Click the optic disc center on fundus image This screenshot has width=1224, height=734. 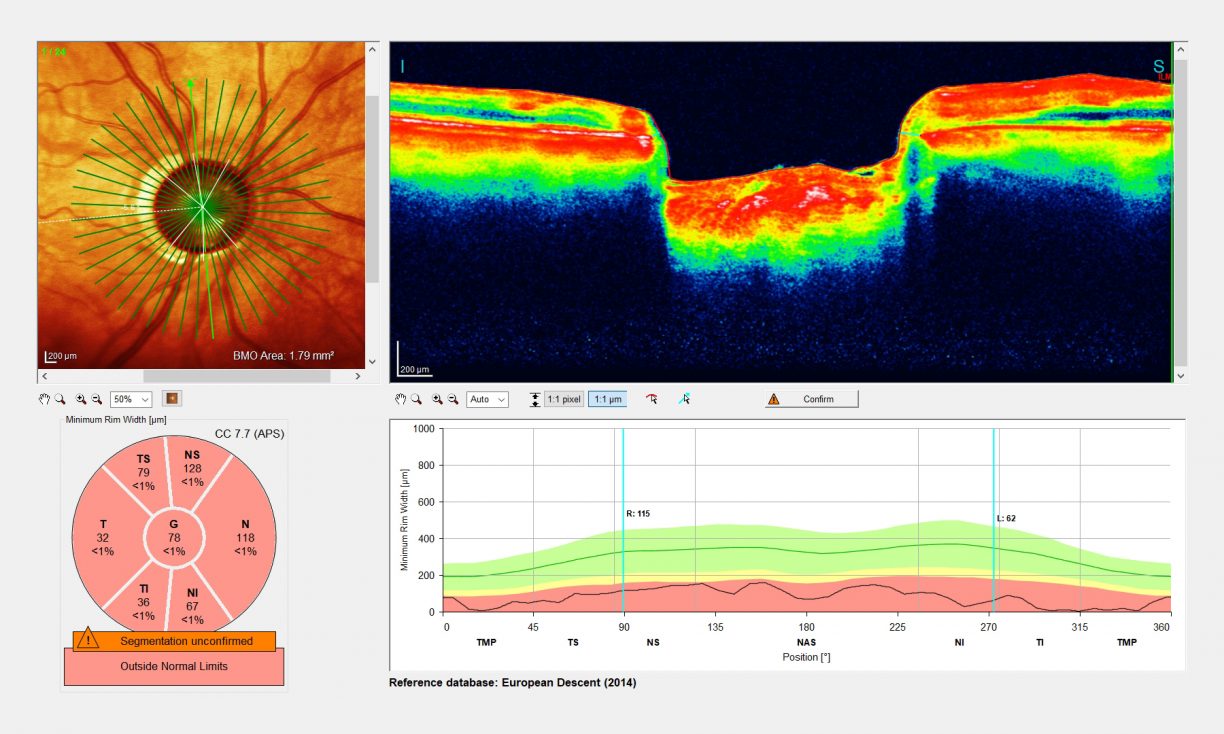pyautogui.click(x=202, y=207)
